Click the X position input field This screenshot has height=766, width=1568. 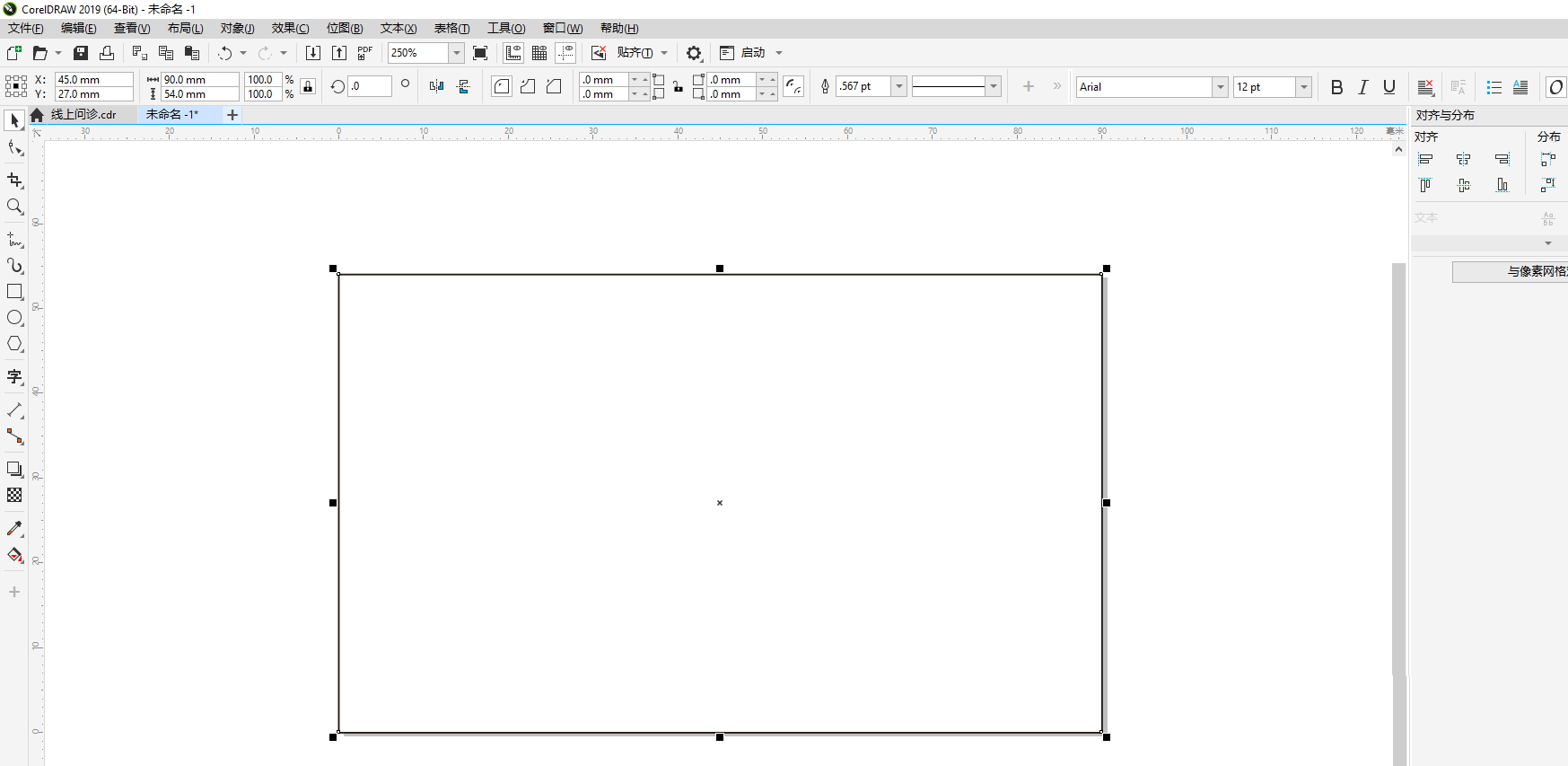[93, 79]
